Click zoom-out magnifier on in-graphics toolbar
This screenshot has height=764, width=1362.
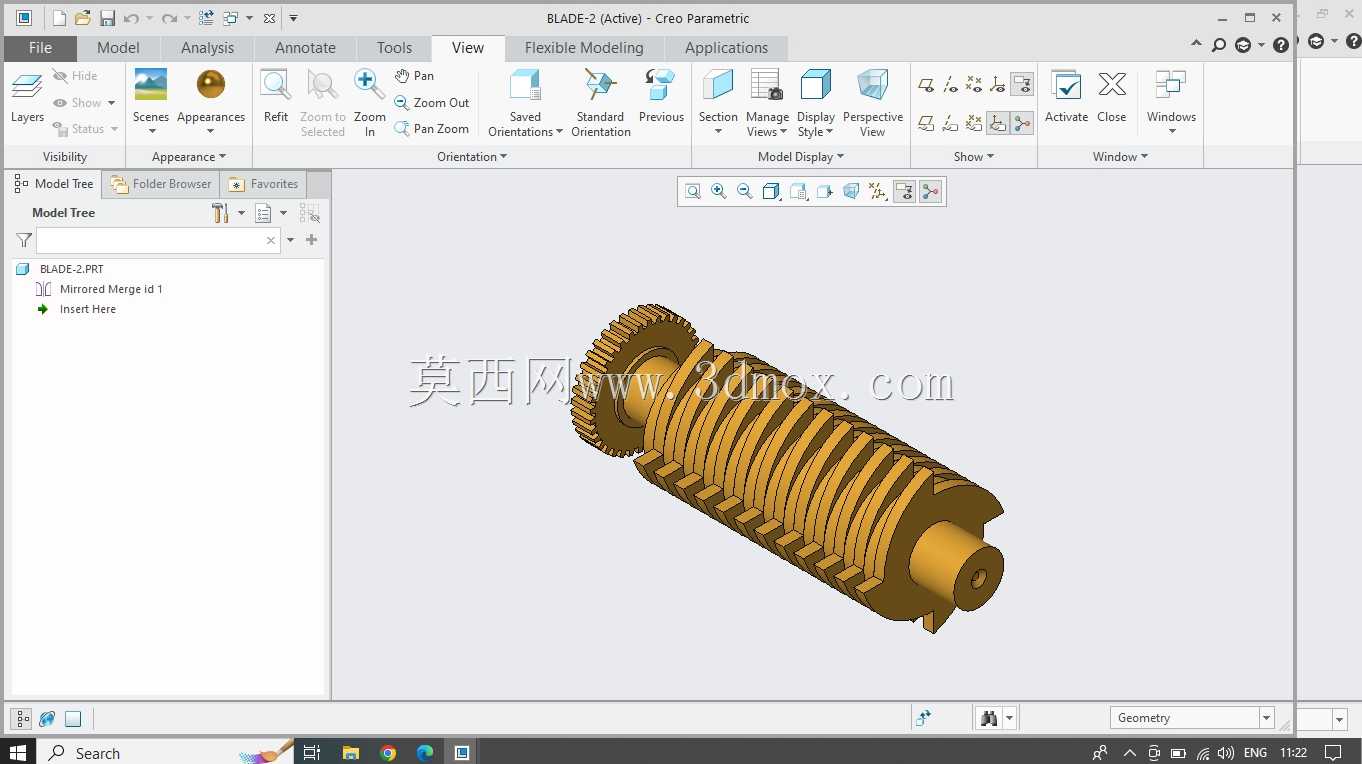pyautogui.click(x=745, y=192)
